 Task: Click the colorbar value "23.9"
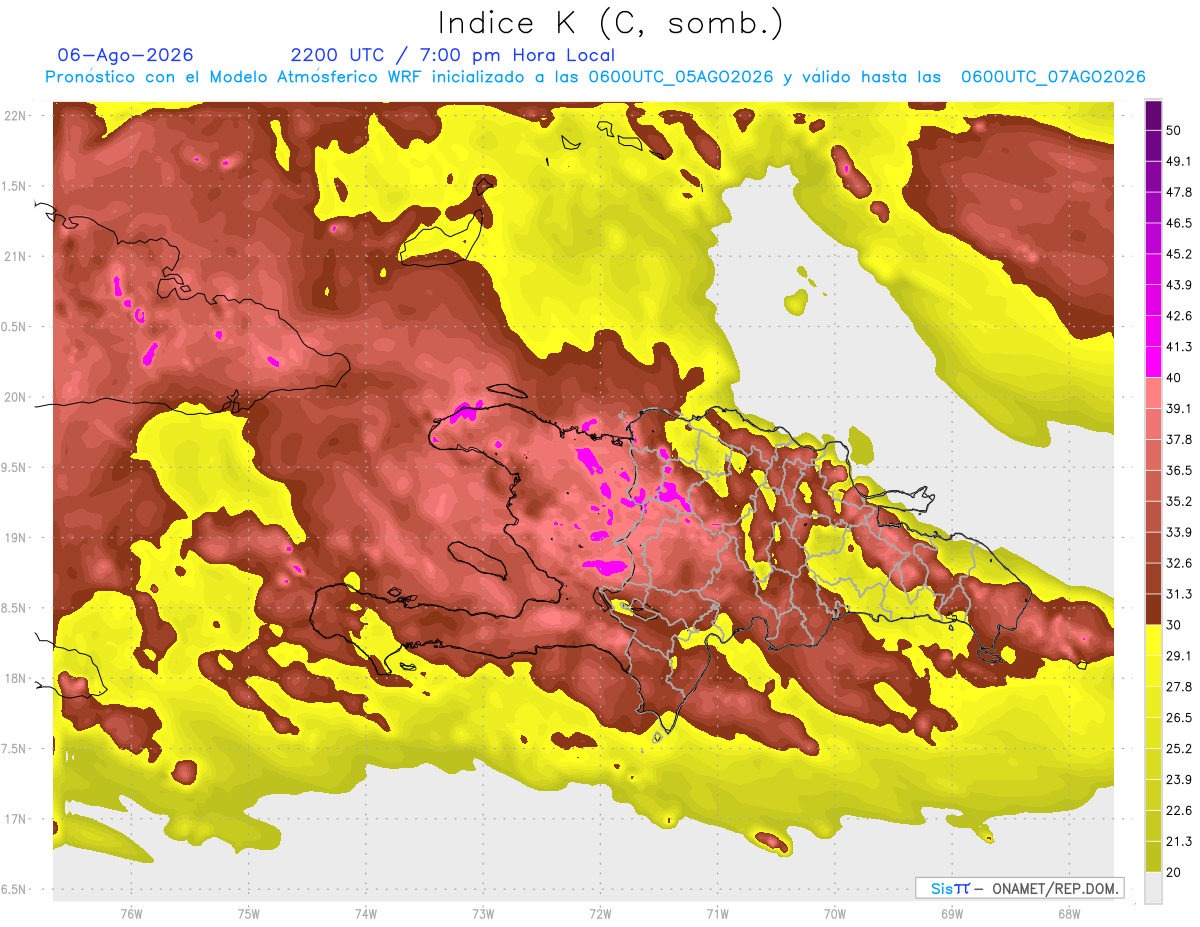point(1179,780)
